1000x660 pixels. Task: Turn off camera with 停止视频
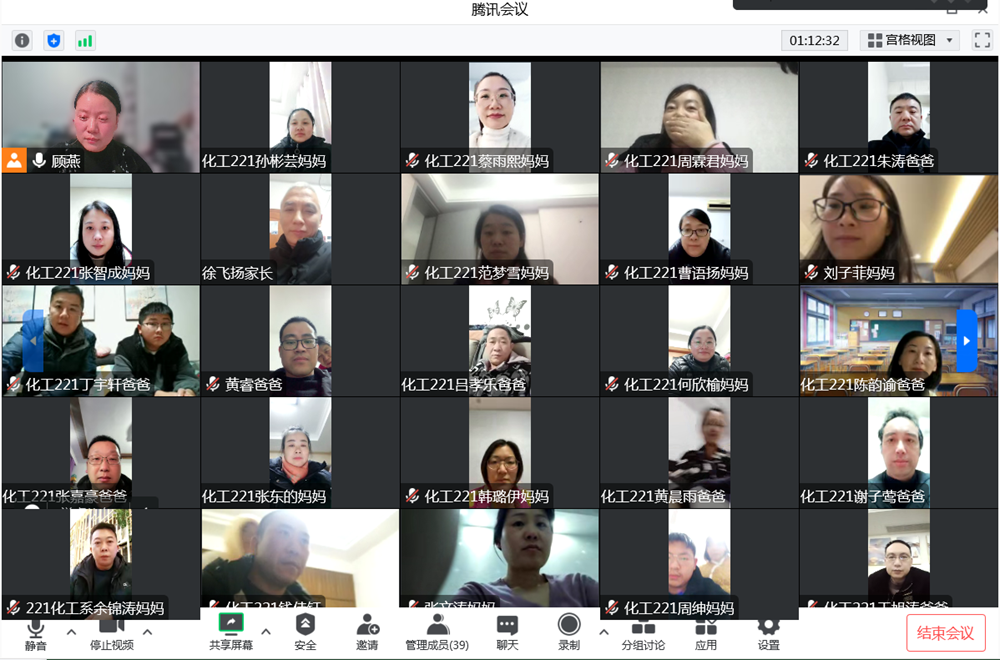click(x=112, y=632)
